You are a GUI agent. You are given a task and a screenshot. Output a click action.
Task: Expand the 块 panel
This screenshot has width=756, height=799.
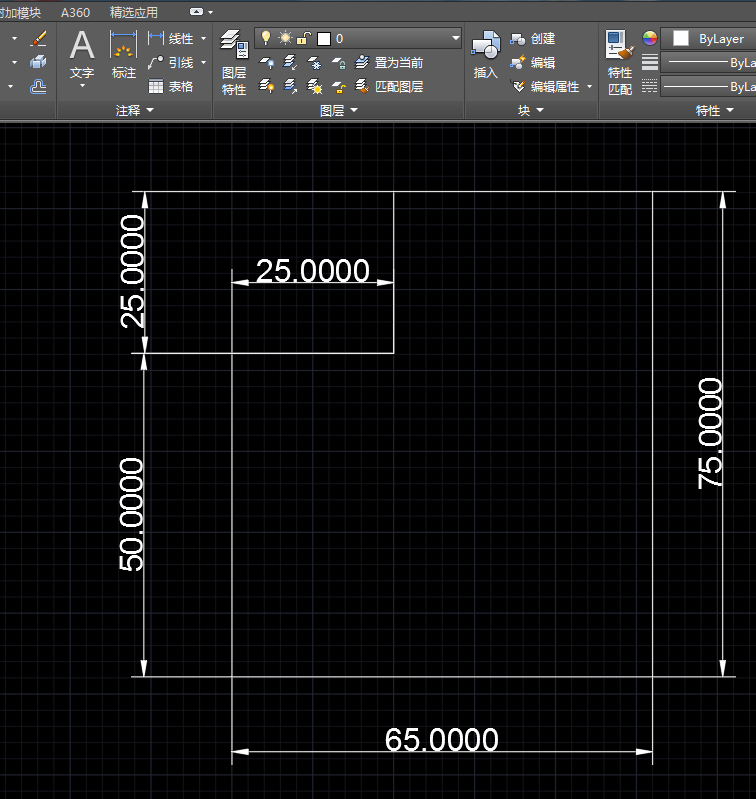click(x=531, y=111)
